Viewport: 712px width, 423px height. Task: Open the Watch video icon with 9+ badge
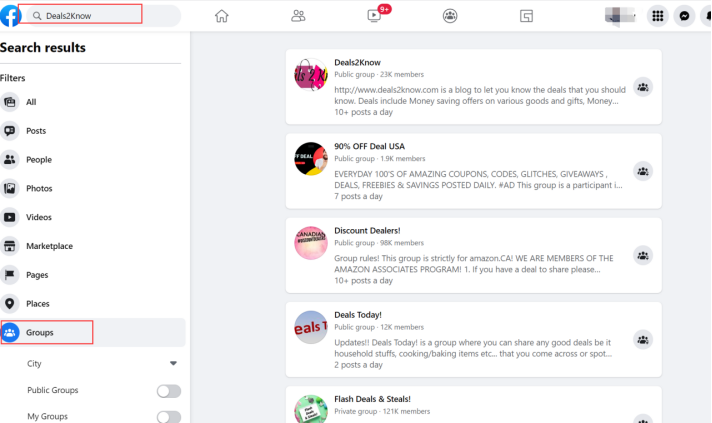(x=374, y=16)
